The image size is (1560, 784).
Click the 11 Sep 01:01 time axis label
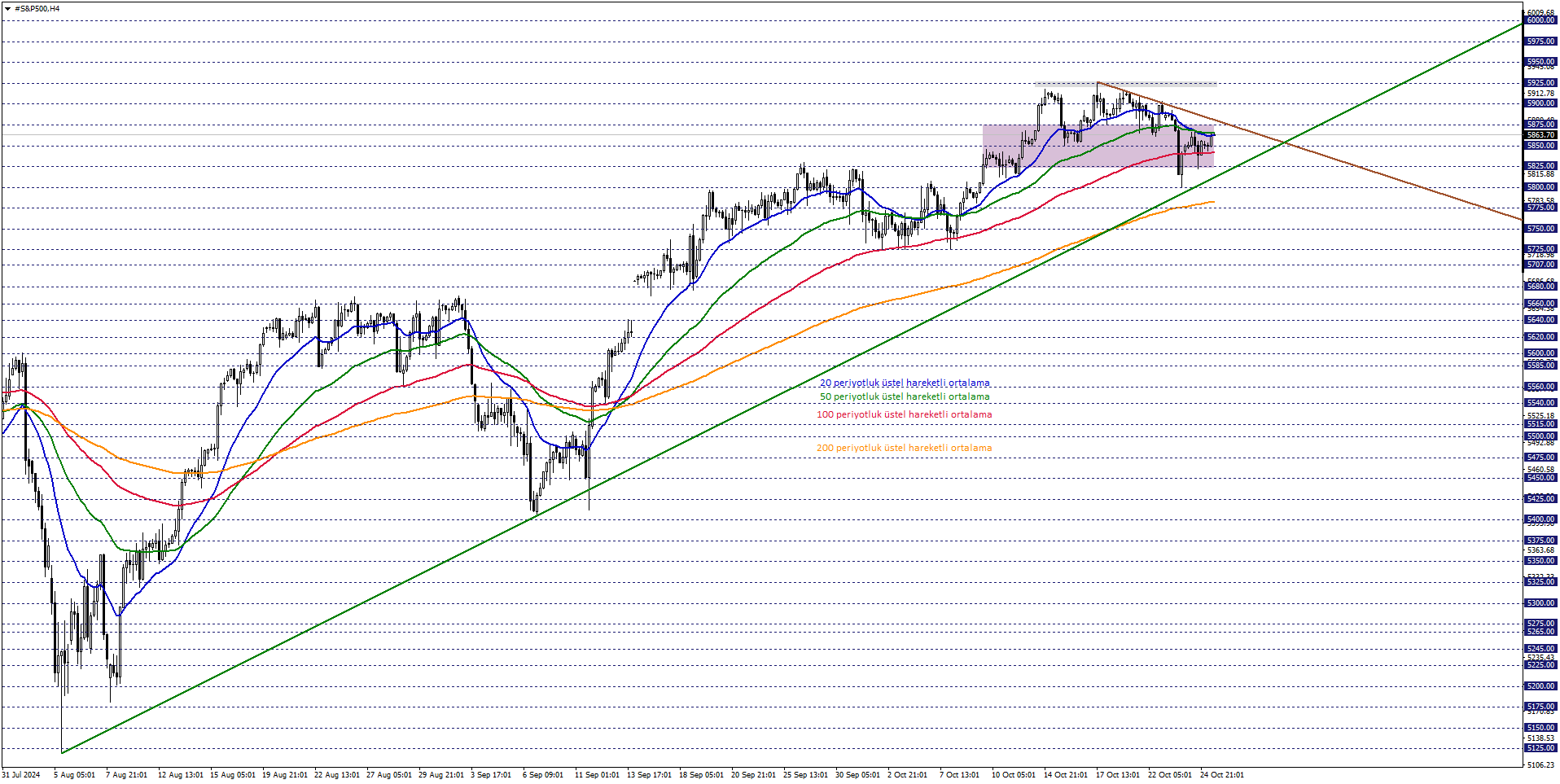(x=598, y=775)
